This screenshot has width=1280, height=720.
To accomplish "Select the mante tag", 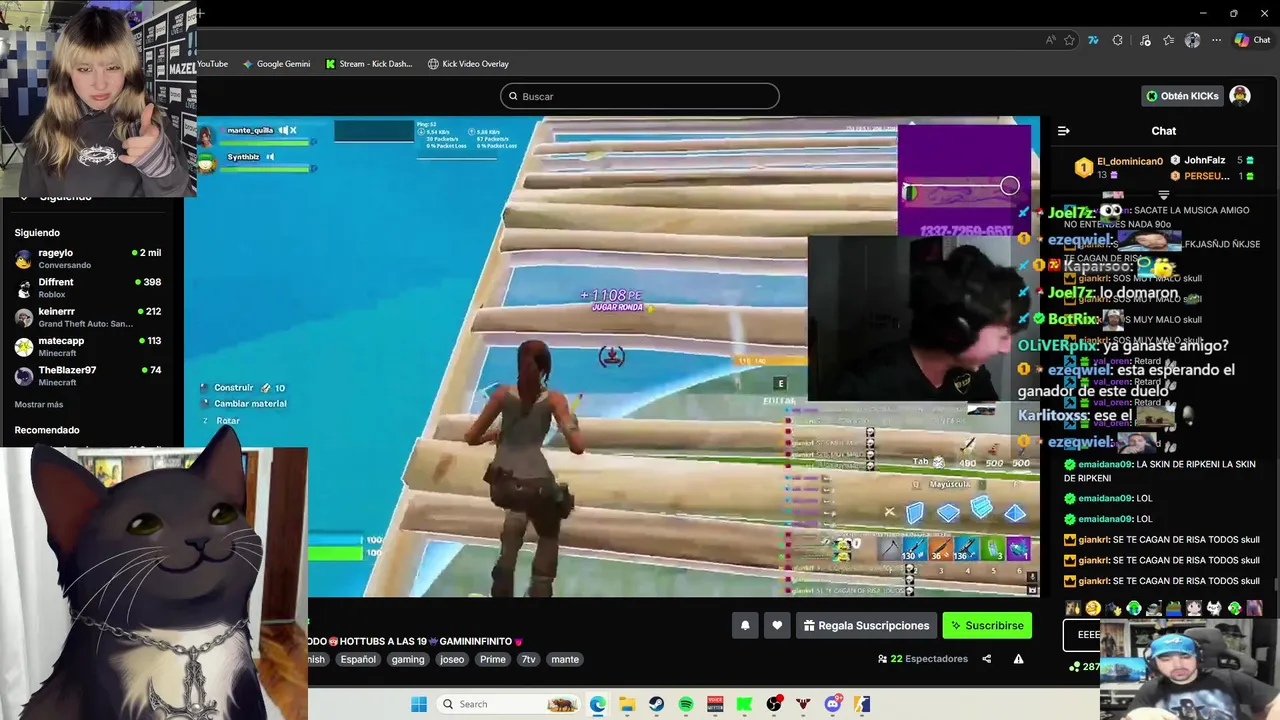I will coord(565,660).
